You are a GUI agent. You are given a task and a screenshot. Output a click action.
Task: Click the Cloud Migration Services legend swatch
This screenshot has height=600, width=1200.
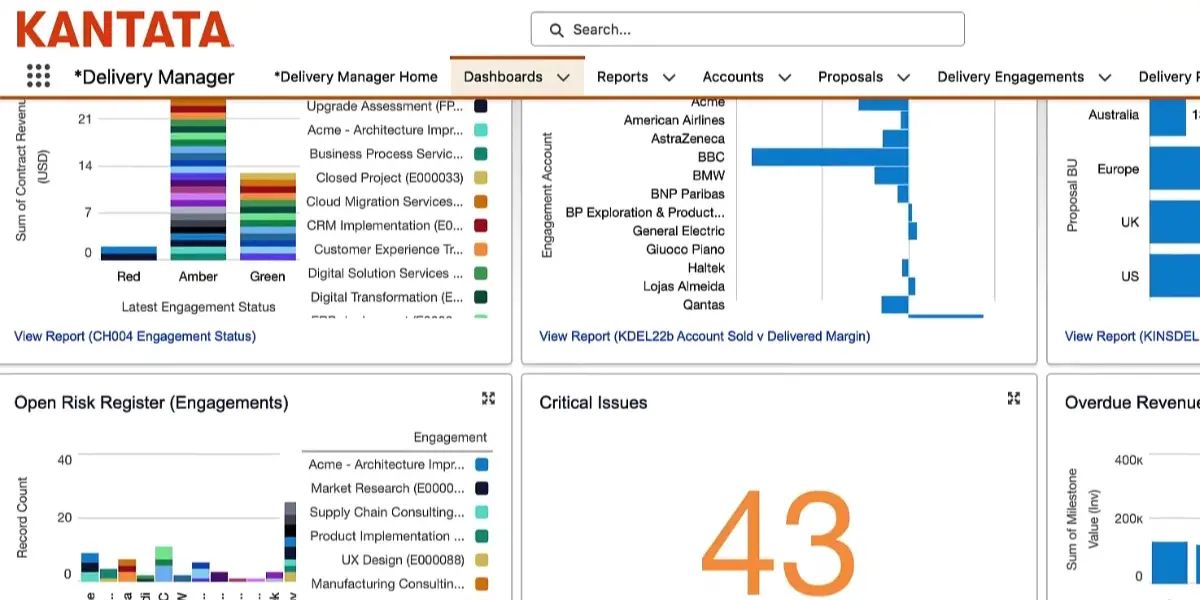480,202
